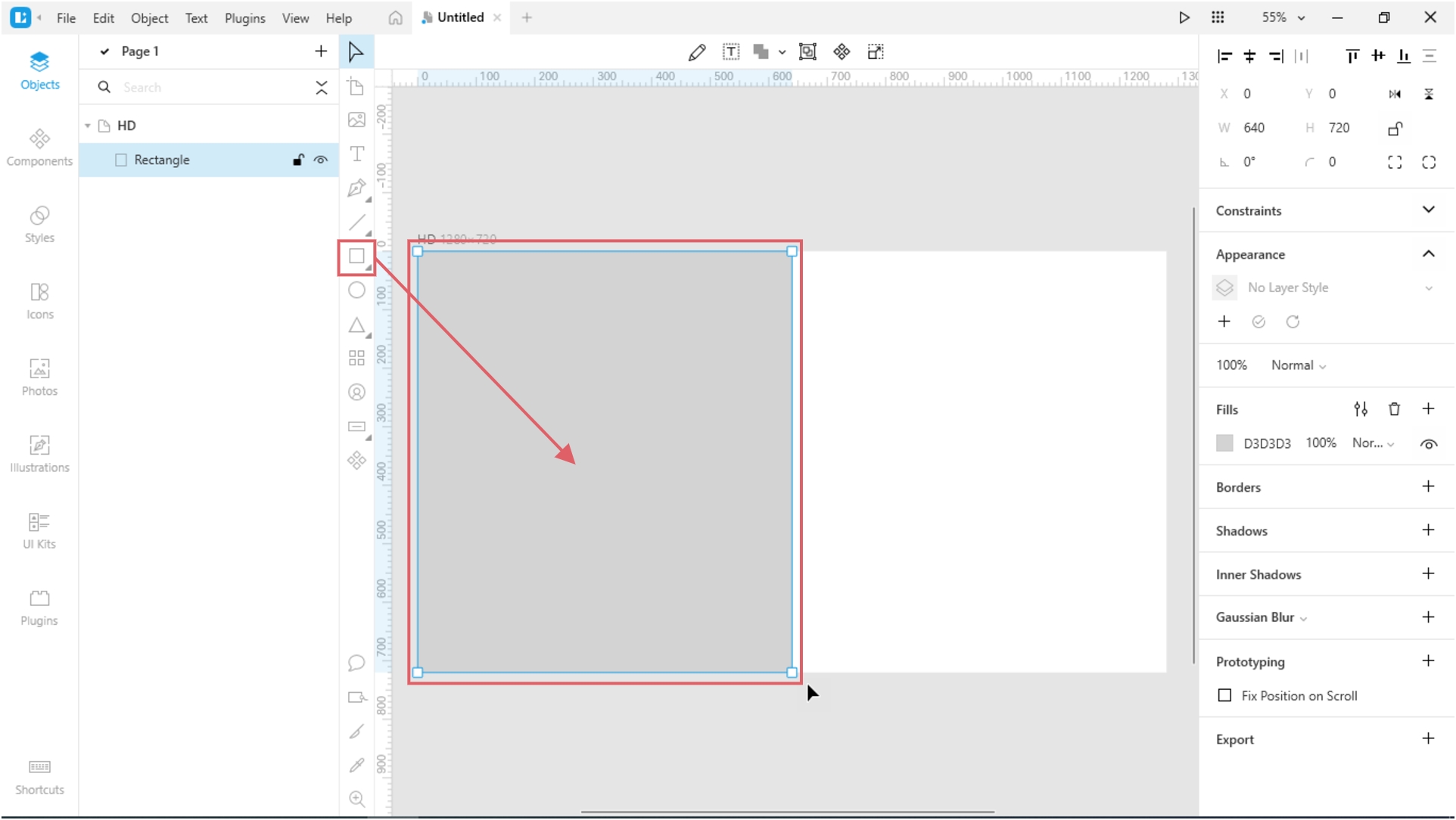Start prototype preview with play button
1456x820 pixels.
click(x=1184, y=17)
